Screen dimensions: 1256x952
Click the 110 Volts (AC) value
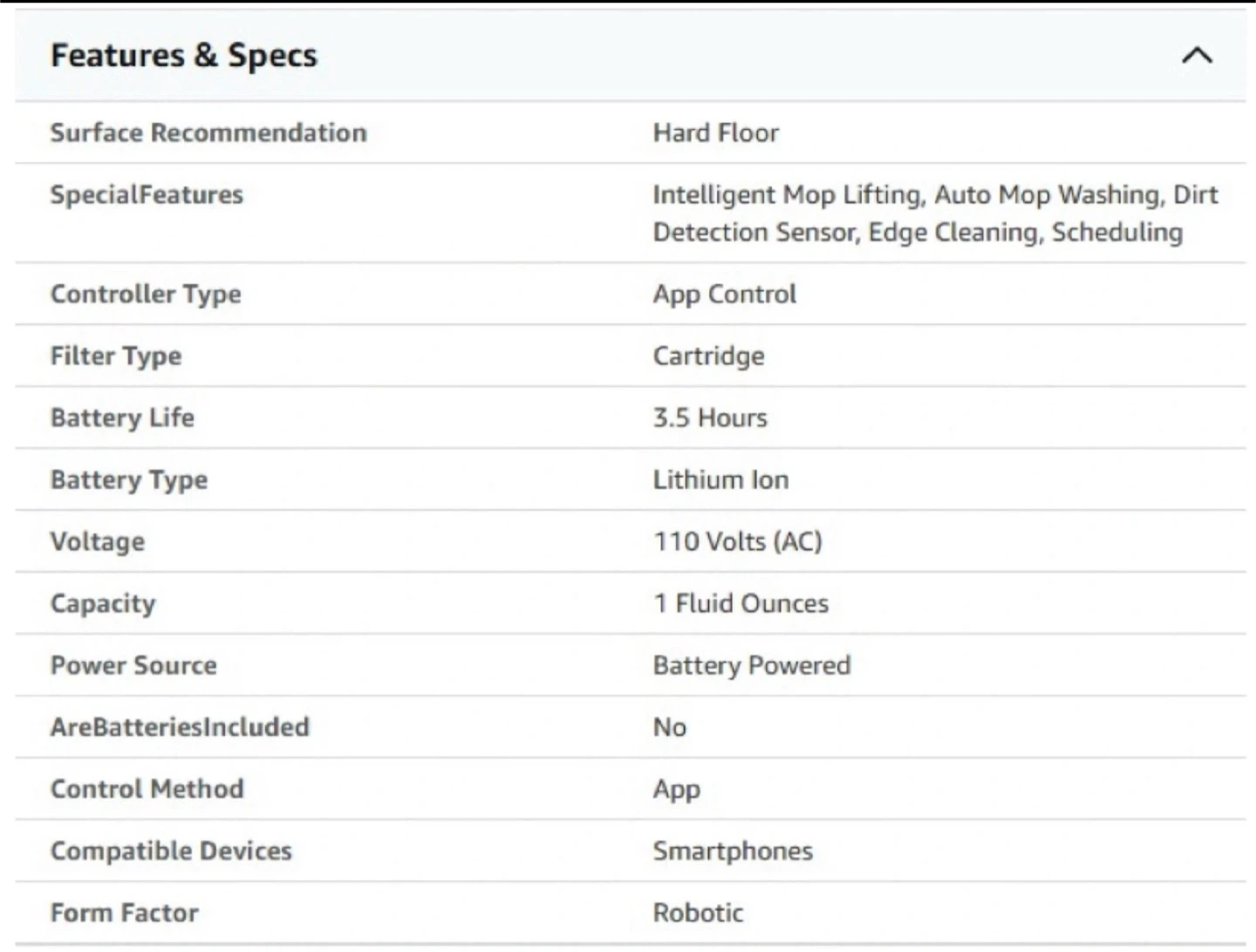click(x=737, y=541)
